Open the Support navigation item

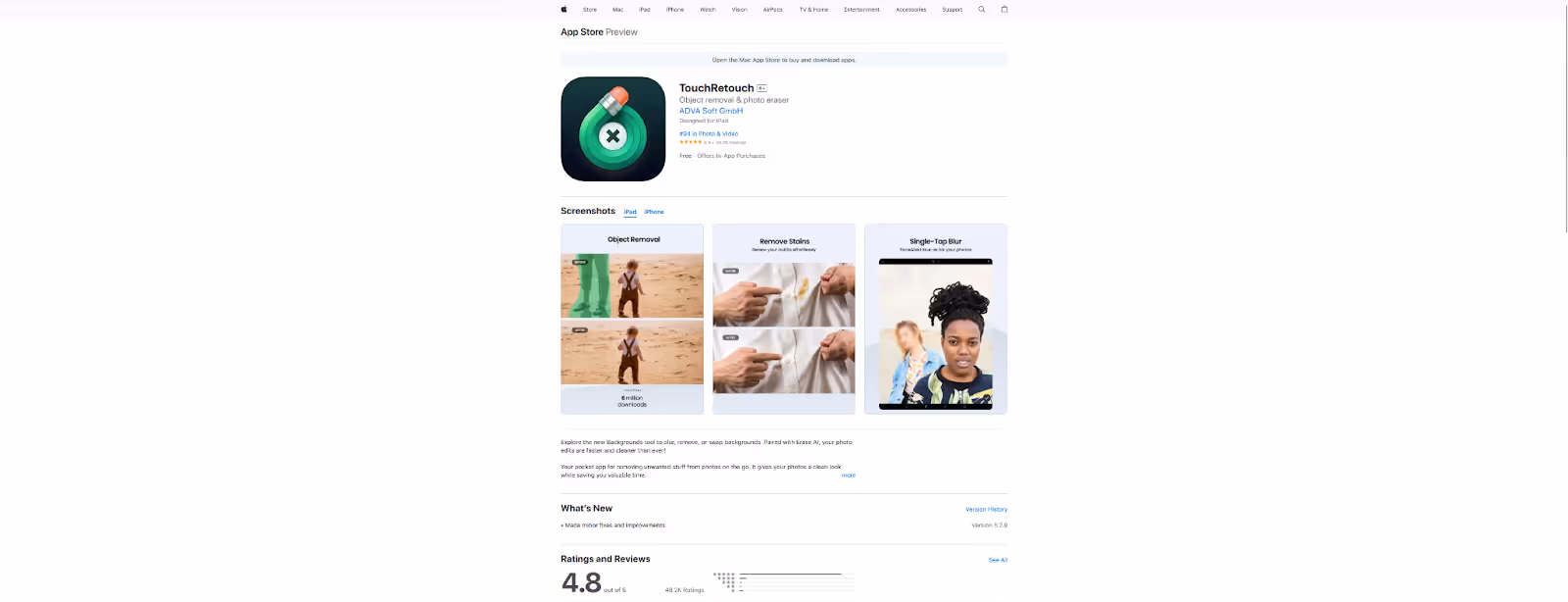[953, 10]
